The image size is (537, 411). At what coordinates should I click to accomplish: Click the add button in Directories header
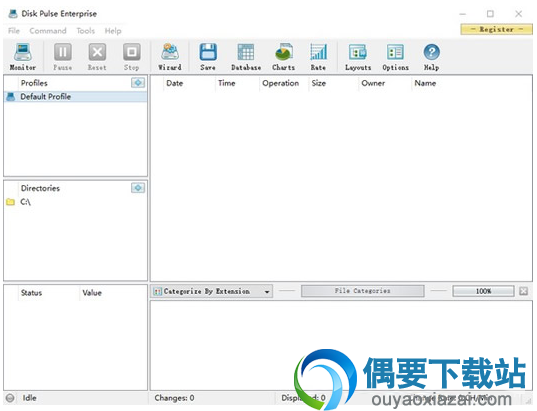(138, 188)
